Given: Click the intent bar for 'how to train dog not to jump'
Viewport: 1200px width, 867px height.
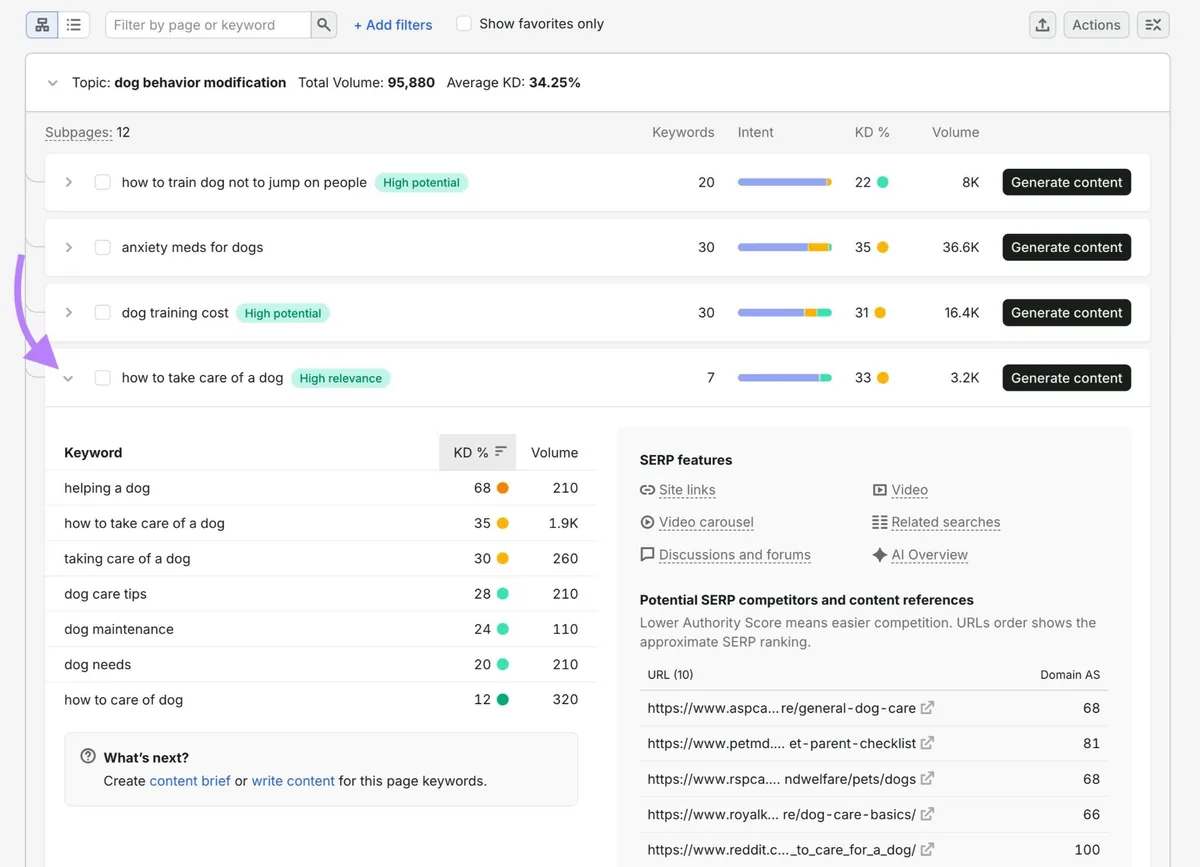Looking at the screenshot, I should click(785, 182).
